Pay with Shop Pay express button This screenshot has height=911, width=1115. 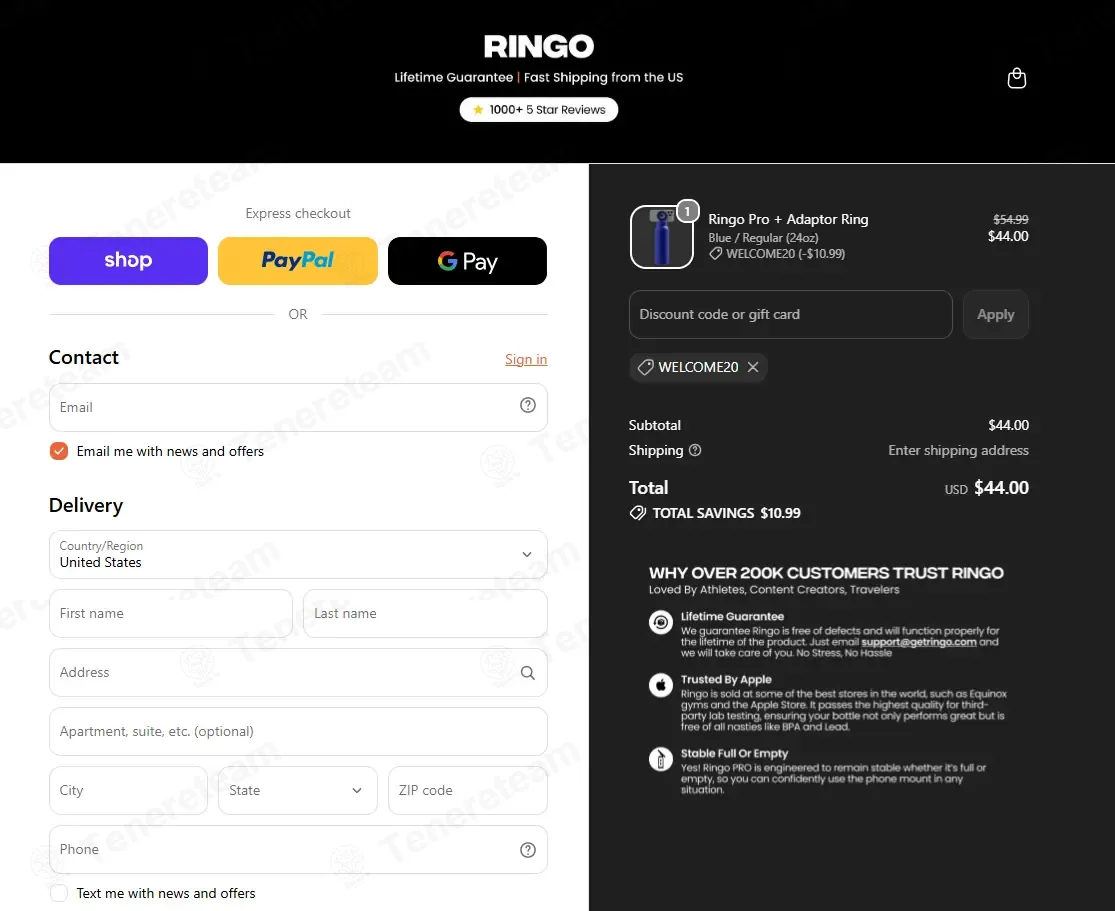point(129,261)
